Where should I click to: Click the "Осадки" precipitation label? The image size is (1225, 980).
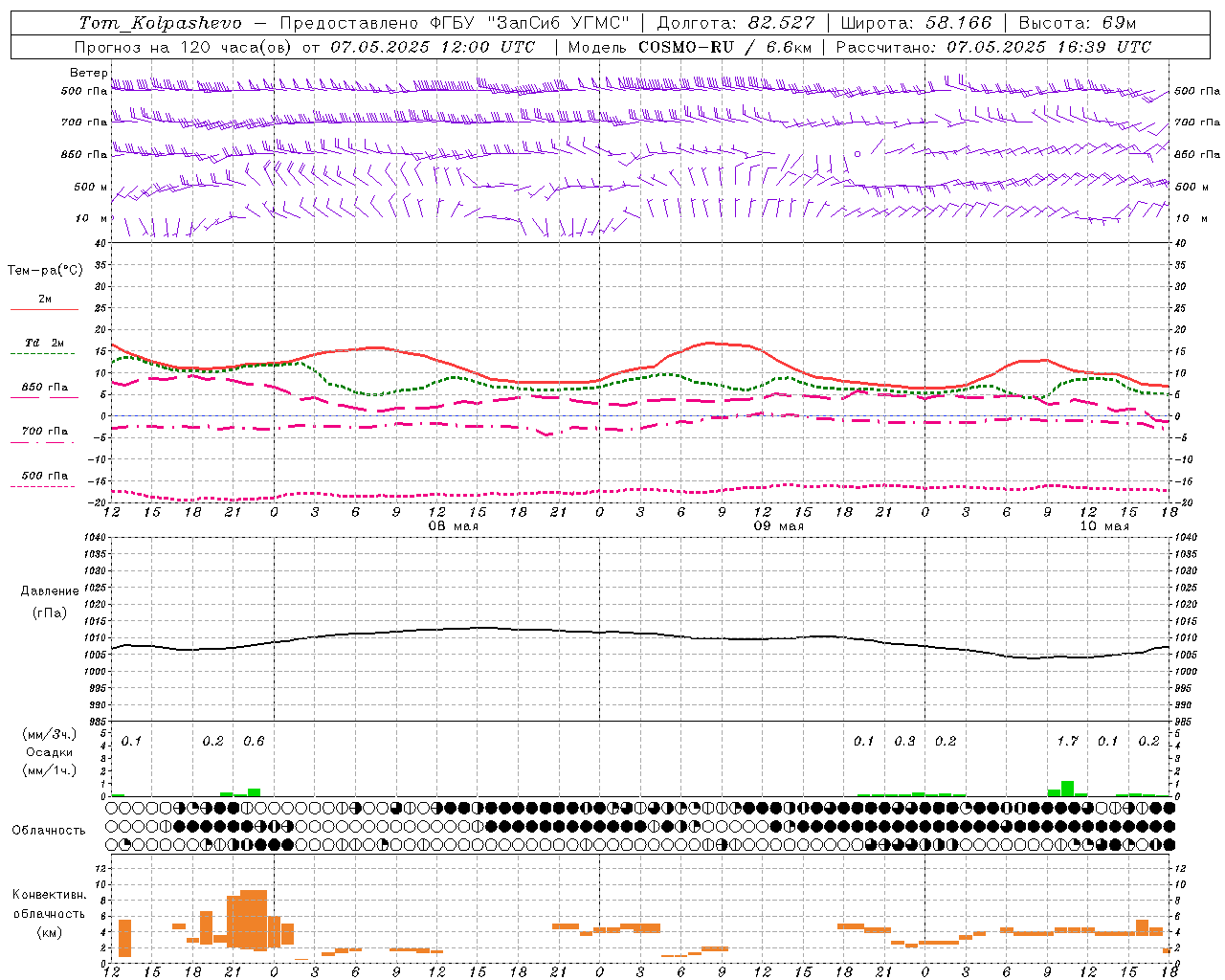(49, 752)
